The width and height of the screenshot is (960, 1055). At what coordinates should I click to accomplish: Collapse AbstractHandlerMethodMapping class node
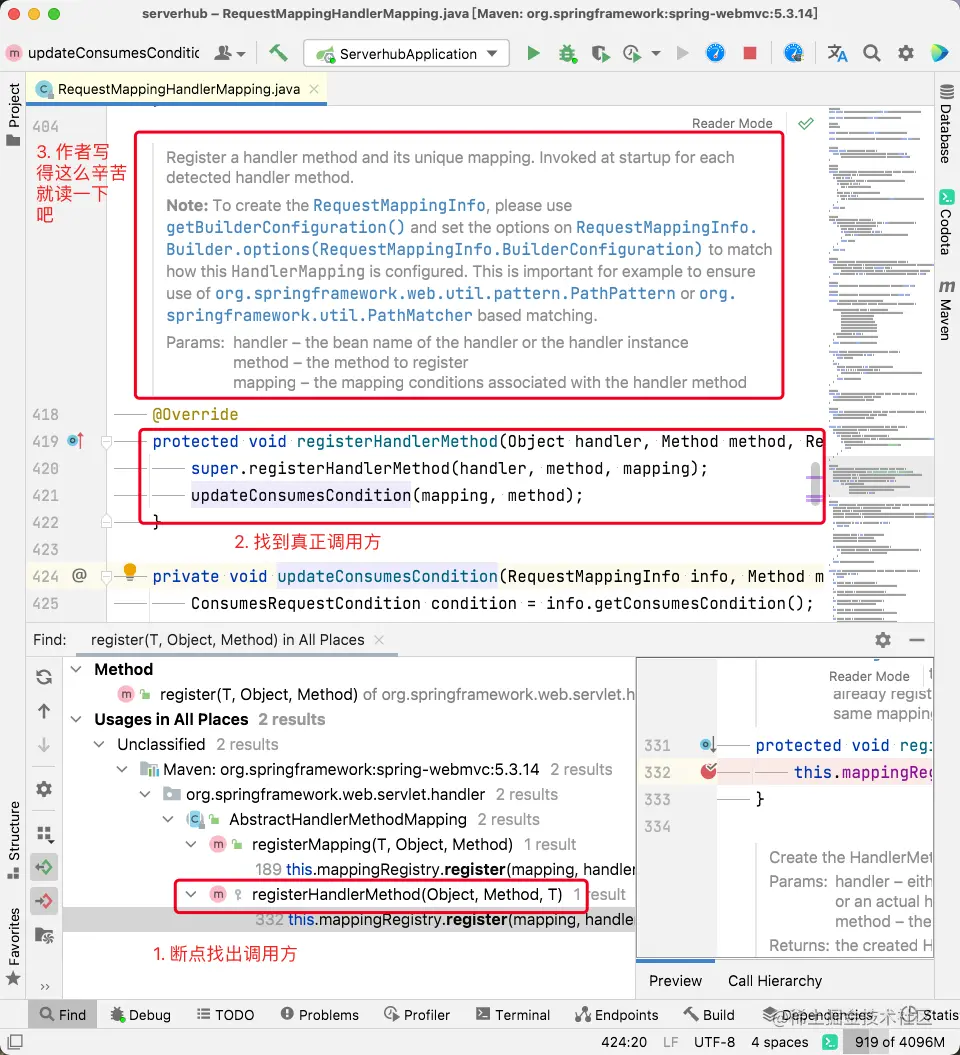[x=168, y=820]
